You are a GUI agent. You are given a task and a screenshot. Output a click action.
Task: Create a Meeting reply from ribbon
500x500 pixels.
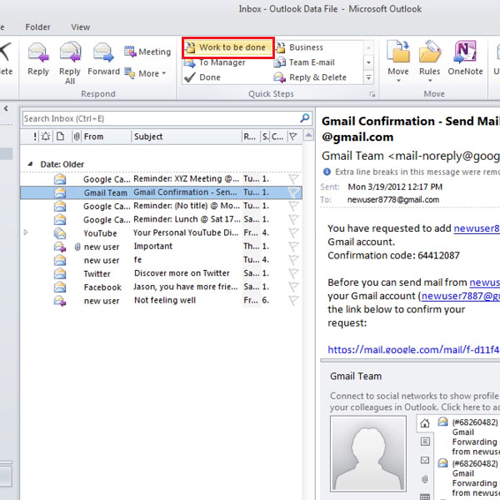tap(147, 52)
